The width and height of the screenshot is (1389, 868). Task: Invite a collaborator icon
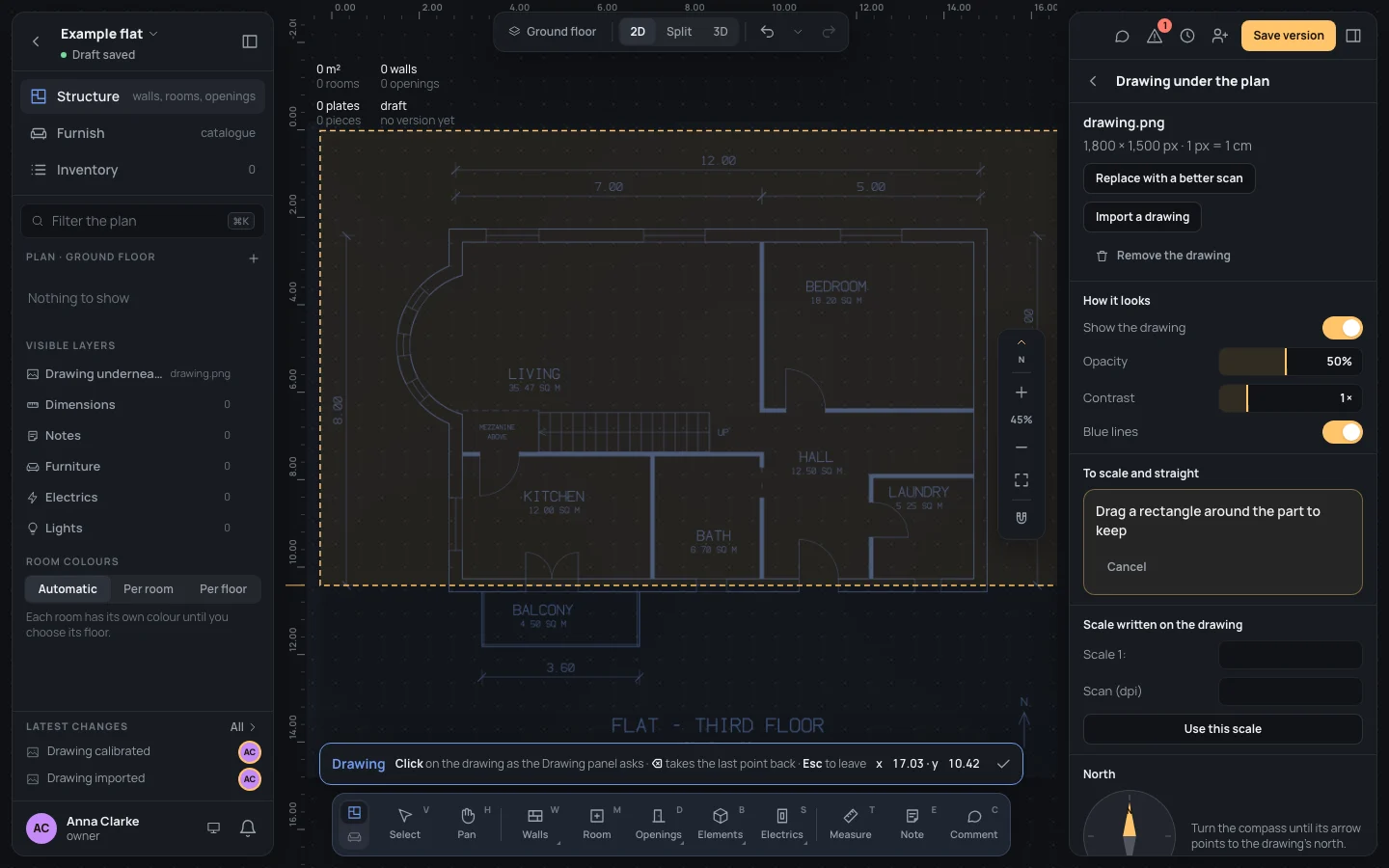(1220, 36)
